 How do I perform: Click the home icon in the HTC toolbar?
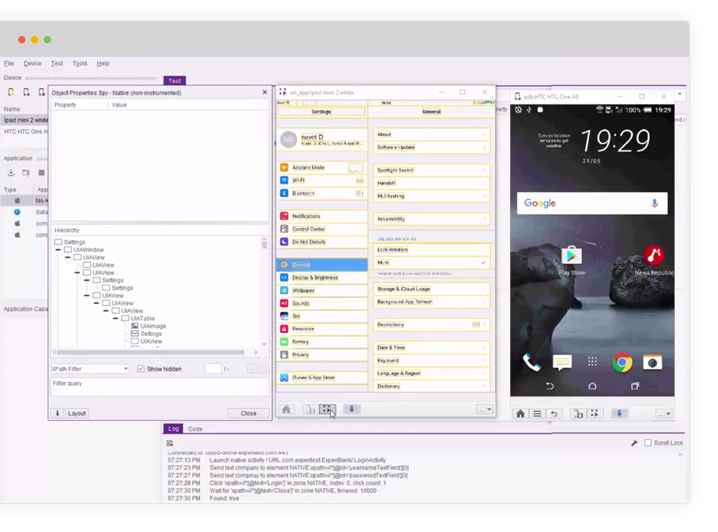520,413
